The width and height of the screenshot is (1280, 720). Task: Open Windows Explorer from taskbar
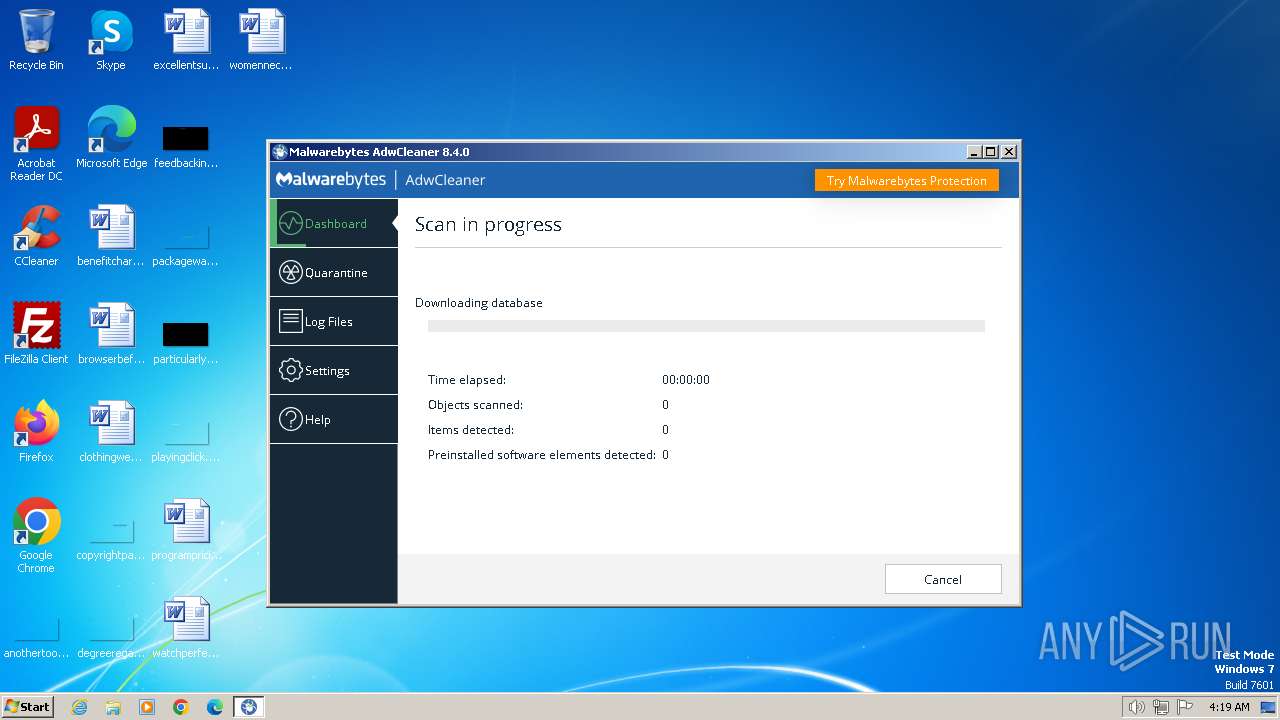point(113,707)
